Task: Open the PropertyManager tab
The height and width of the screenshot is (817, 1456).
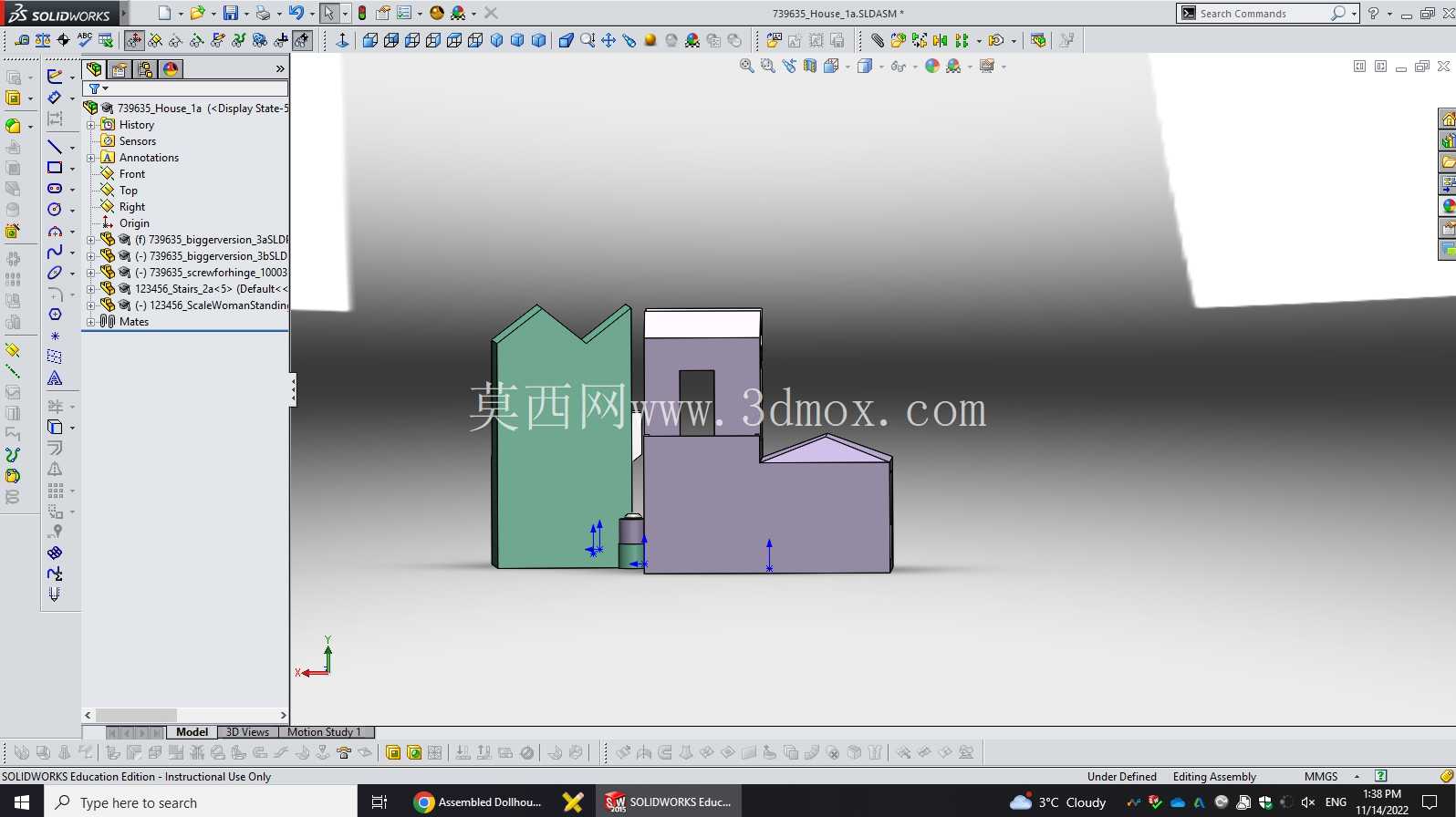Action: (x=120, y=69)
